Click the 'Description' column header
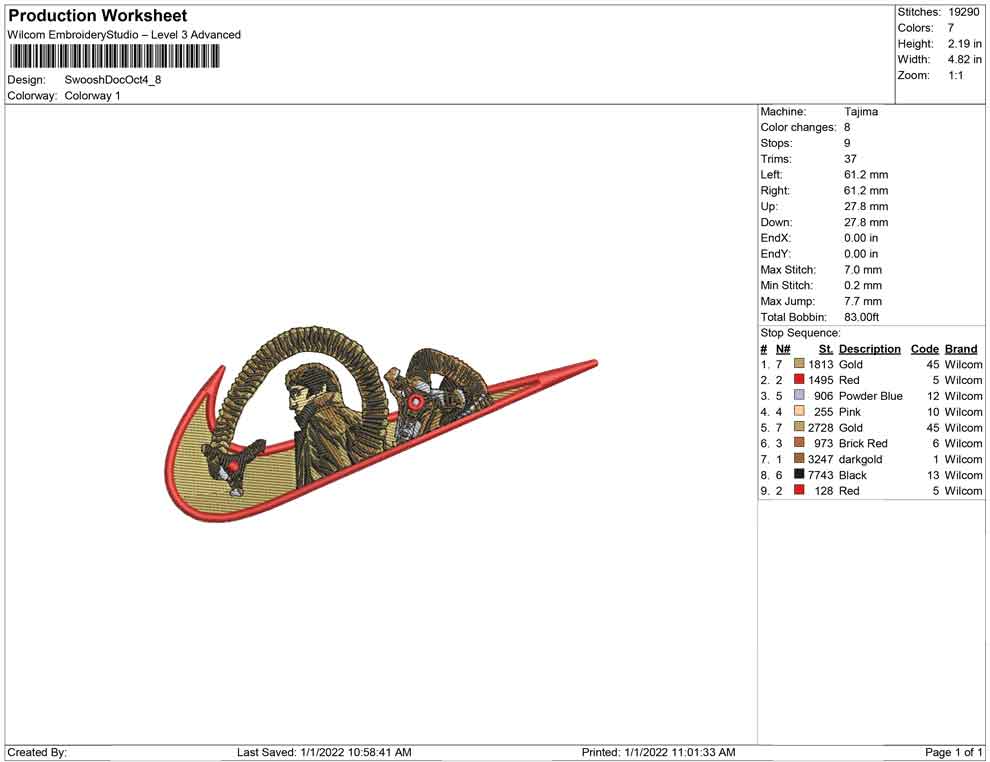This screenshot has width=990, height=762. 869,349
